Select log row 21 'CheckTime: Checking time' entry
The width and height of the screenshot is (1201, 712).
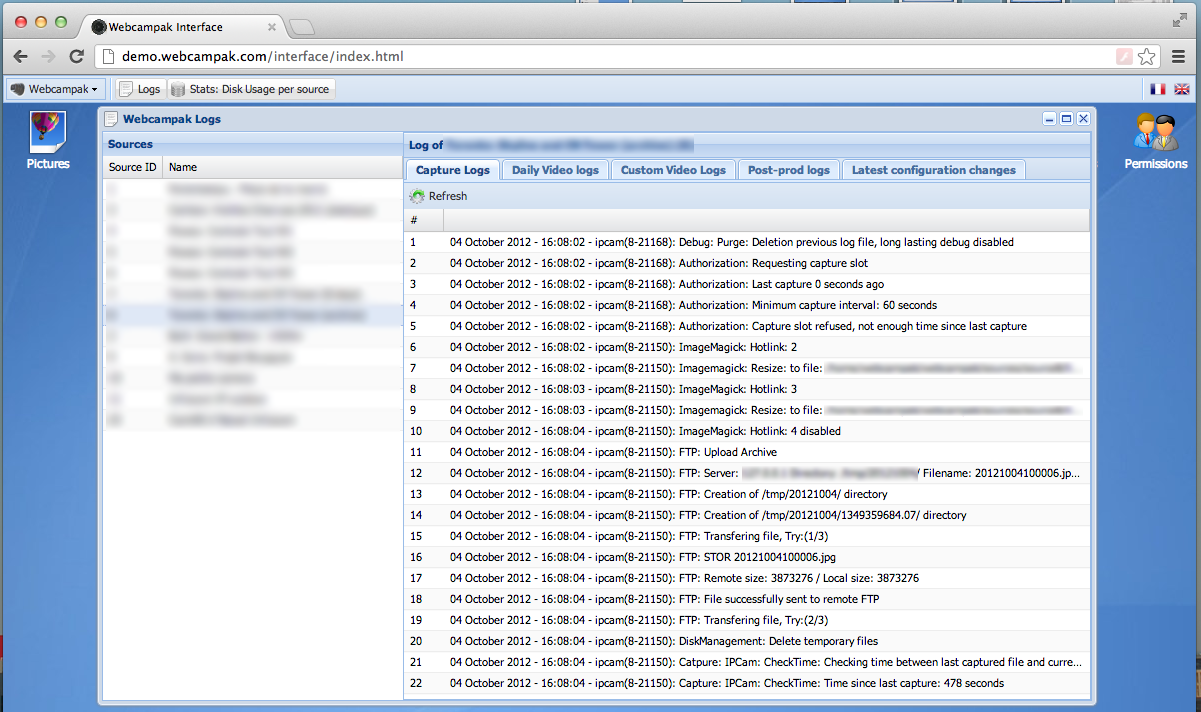[x=747, y=662]
